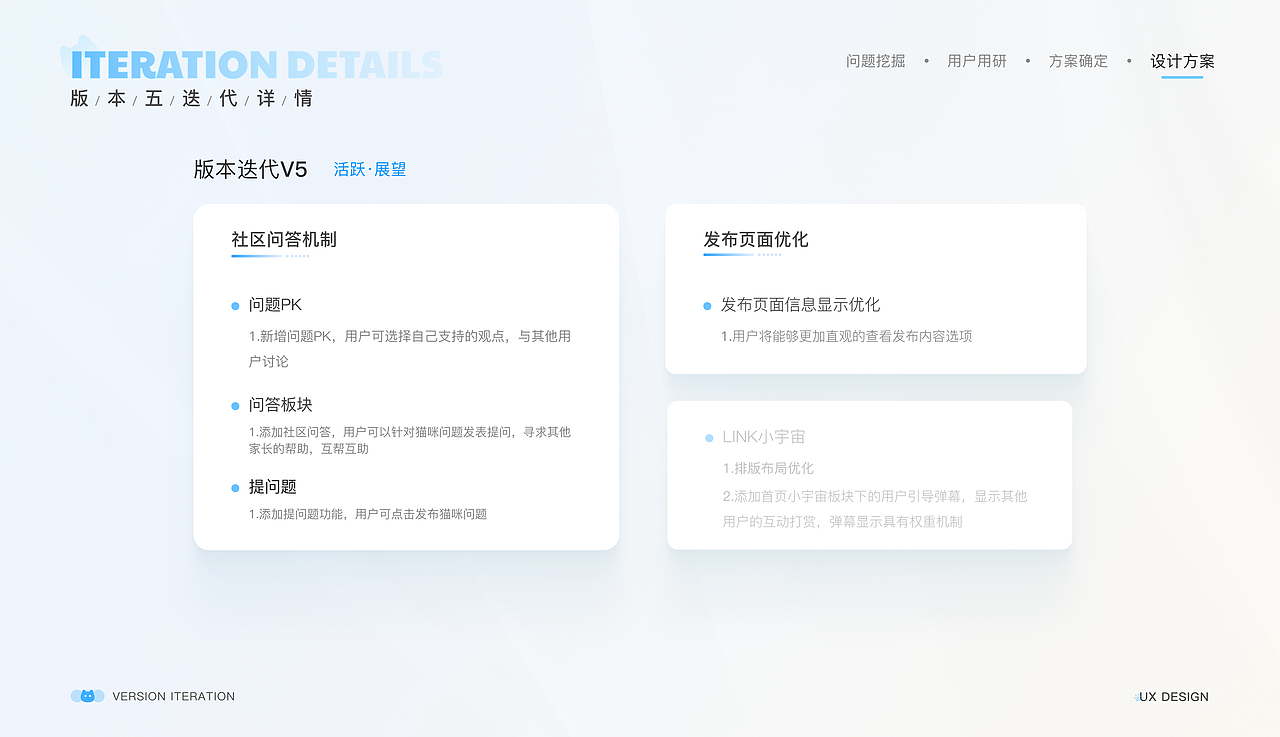Click the 添加提问题功能 description line
1280x737 pixels.
[x=368, y=514]
